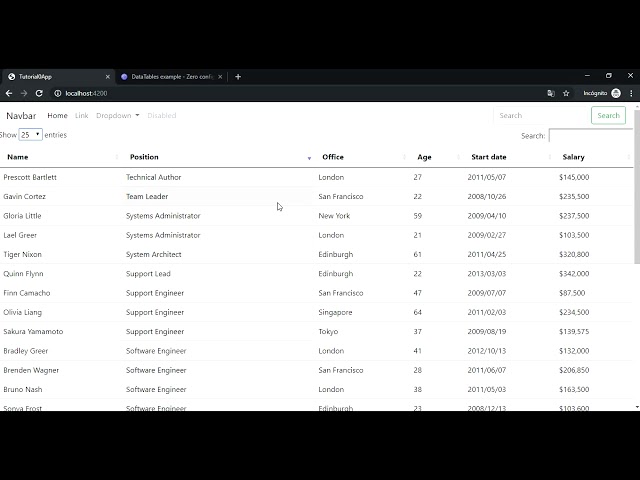Focus the table Search filter field

pyautogui.click(x=591, y=136)
